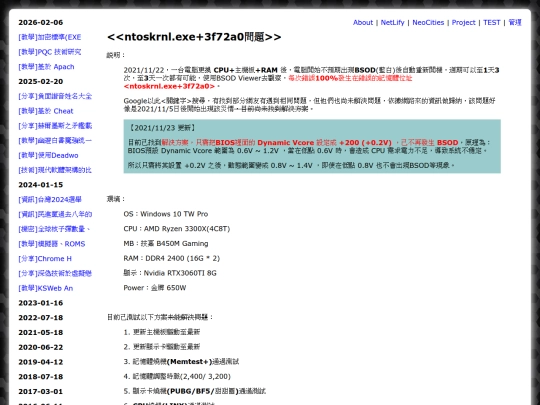Expand the 2022-07-18 date group
This screenshot has height=405, width=540.
pyautogui.click(x=41, y=318)
